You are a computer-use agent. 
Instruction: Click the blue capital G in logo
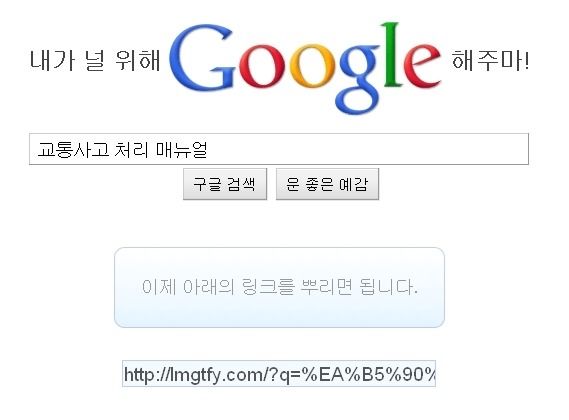click(202, 57)
